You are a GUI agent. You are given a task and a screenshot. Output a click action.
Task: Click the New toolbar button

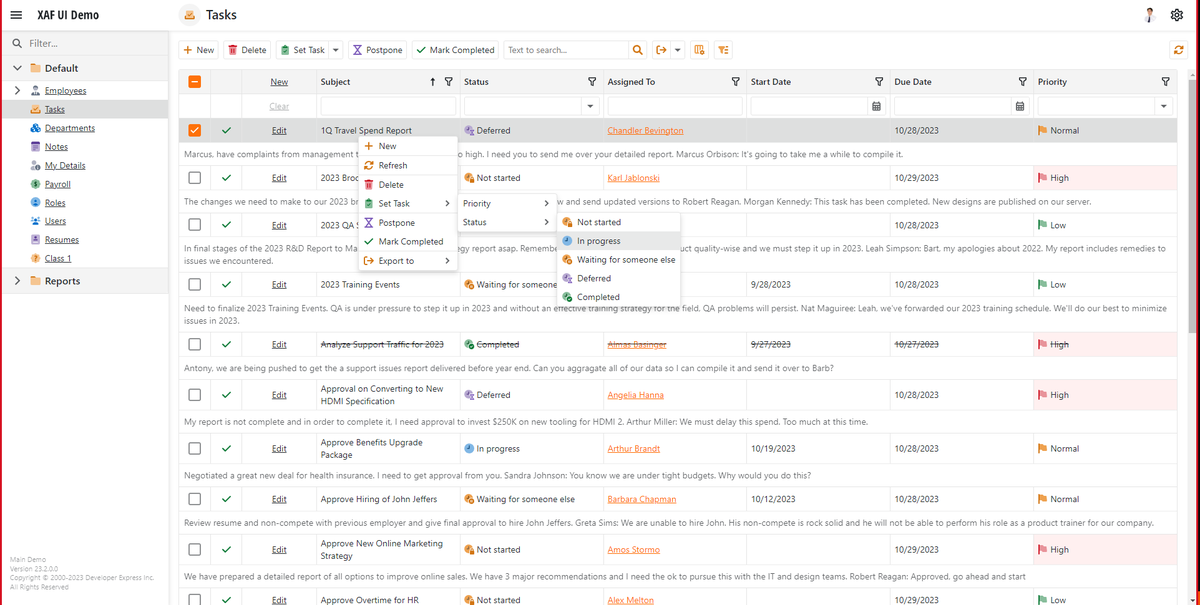pyautogui.click(x=198, y=50)
